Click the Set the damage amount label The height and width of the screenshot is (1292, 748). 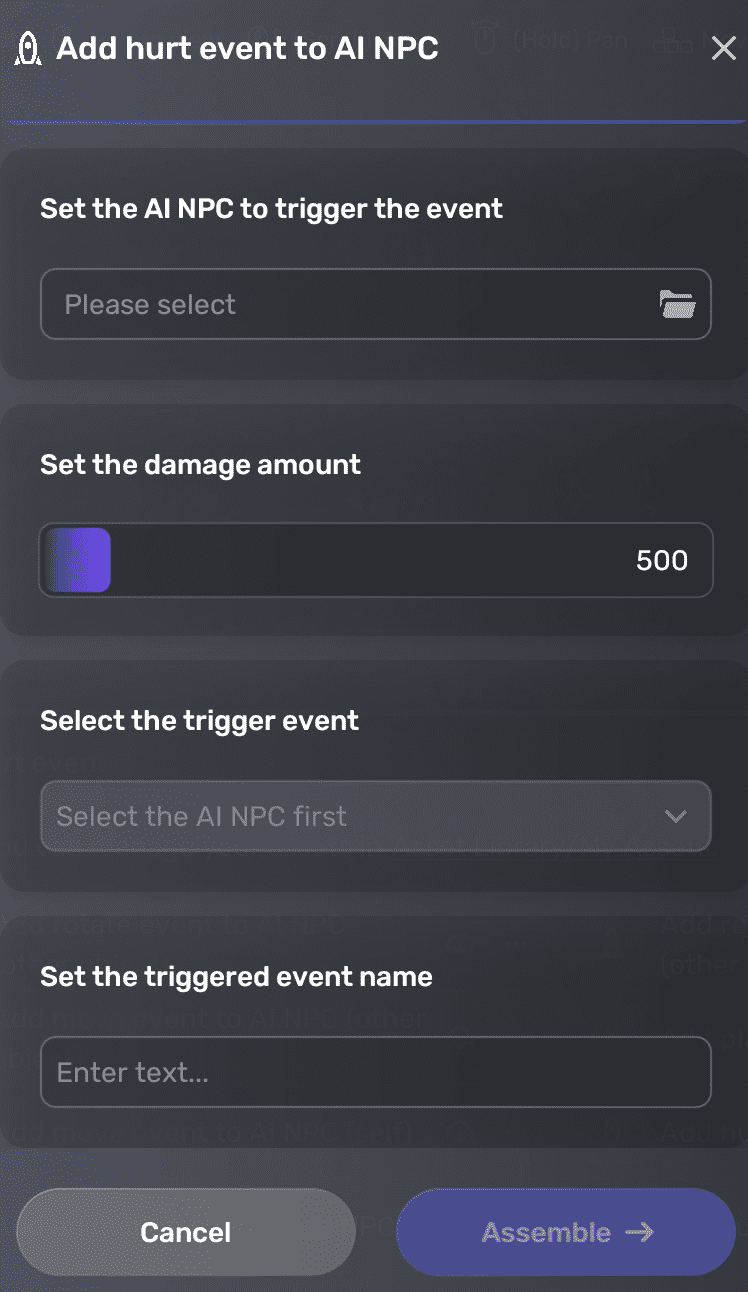pyautogui.click(x=200, y=464)
